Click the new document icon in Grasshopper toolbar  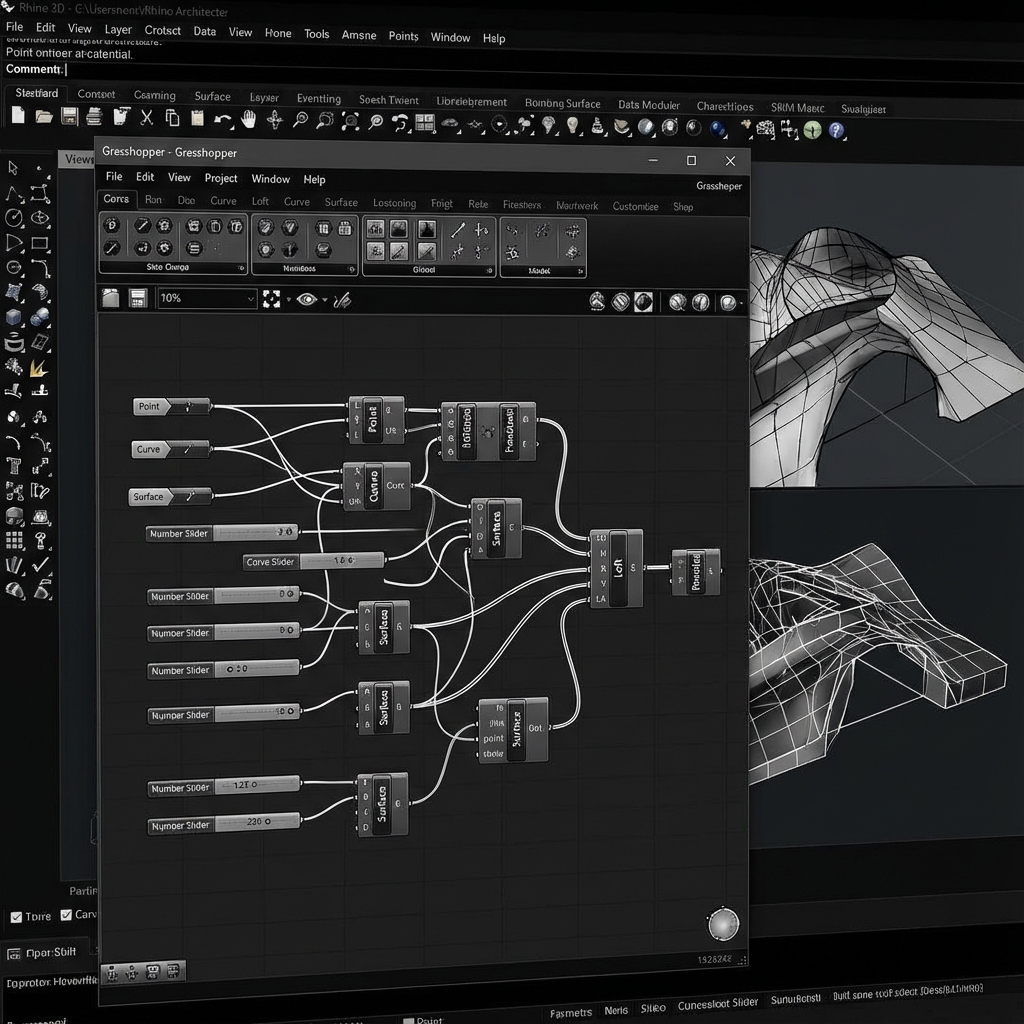(x=110, y=298)
